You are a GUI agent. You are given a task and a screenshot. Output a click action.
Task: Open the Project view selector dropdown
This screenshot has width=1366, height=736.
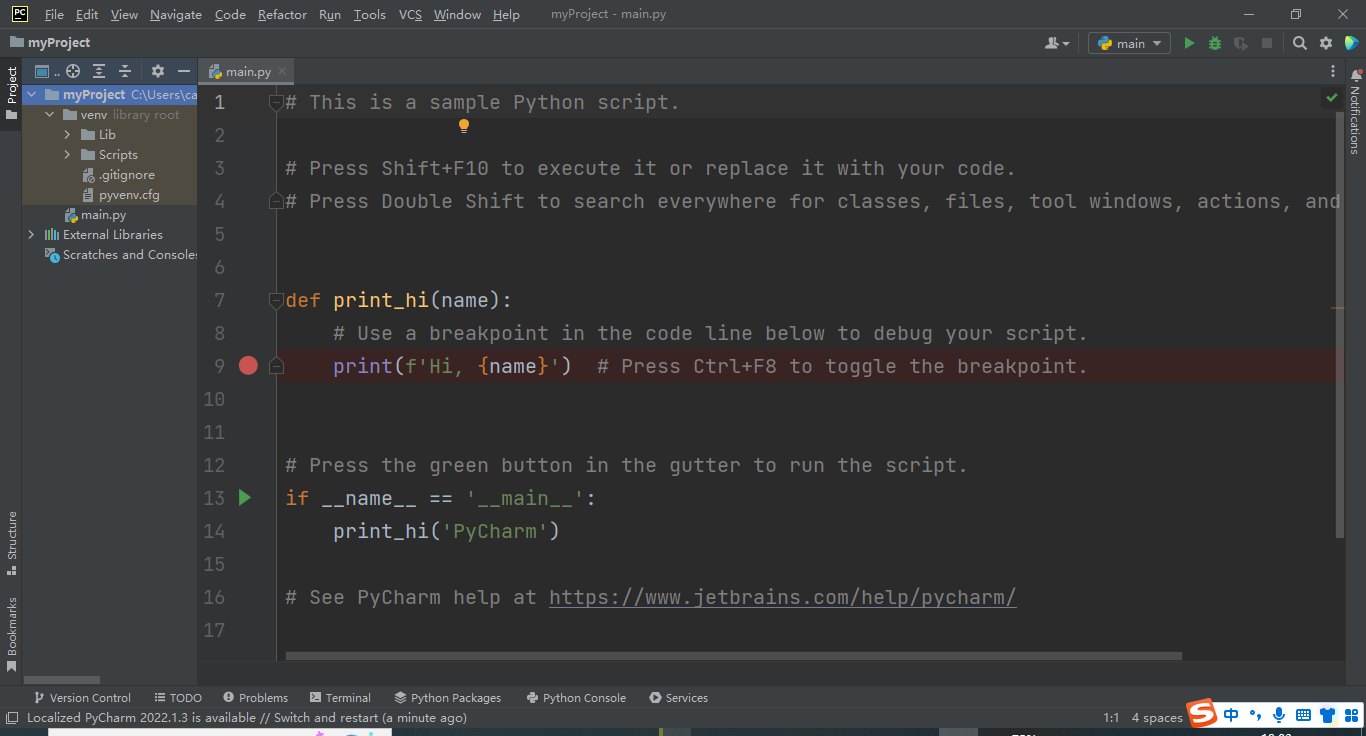[47, 71]
